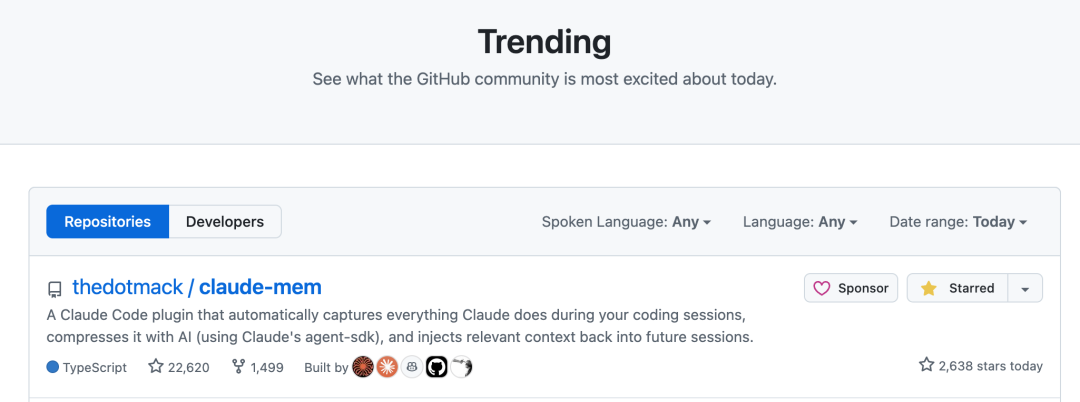This screenshot has width=1080, height=402.
Task: Click the repository book icon beside thedotmack
Action: [x=55, y=289]
